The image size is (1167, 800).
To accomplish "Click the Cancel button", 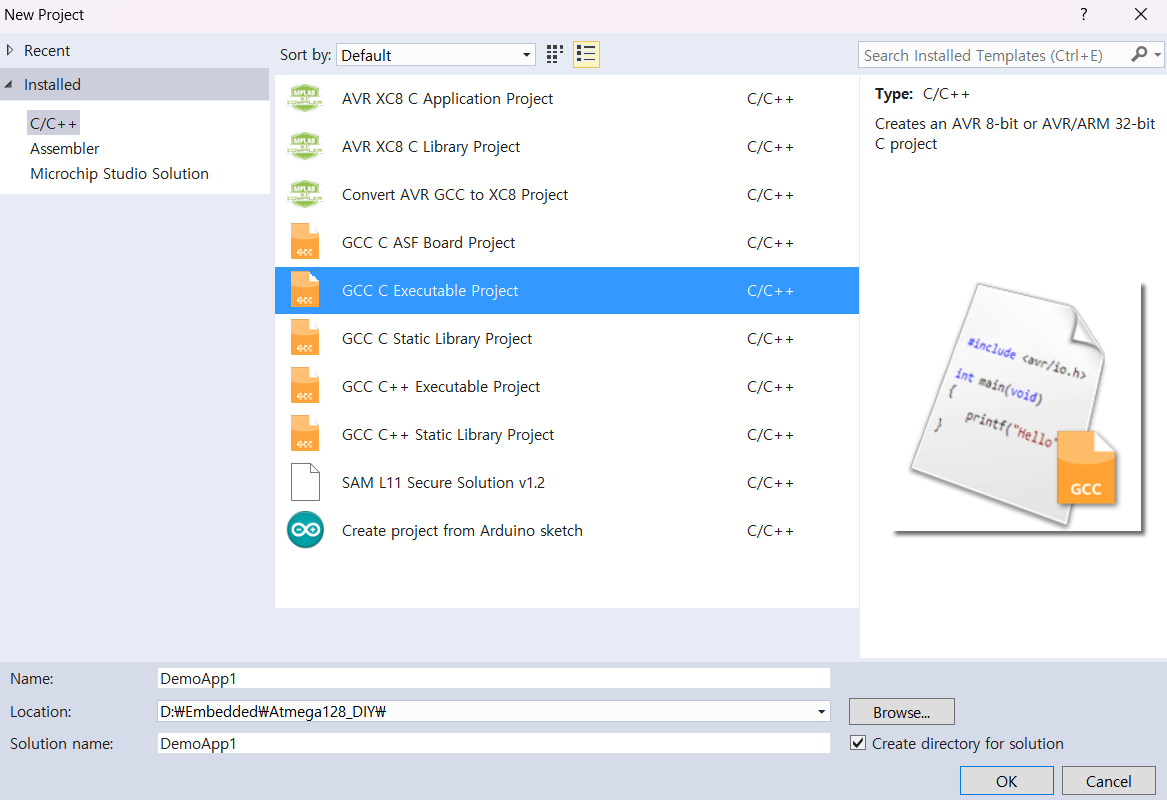I will (1108, 781).
